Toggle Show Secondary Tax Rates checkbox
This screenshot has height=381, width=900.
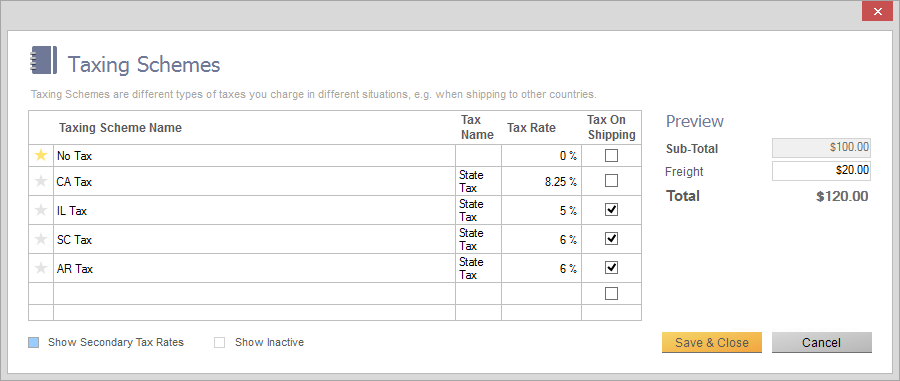tap(34, 343)
